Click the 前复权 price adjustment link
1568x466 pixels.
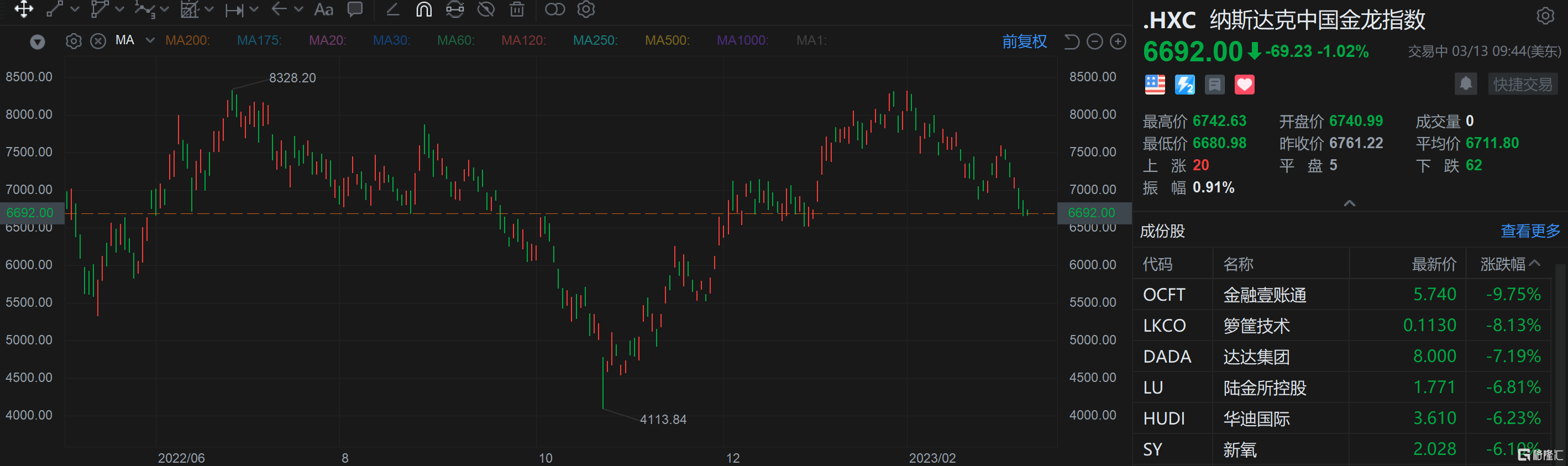(x=1025, y=41)
